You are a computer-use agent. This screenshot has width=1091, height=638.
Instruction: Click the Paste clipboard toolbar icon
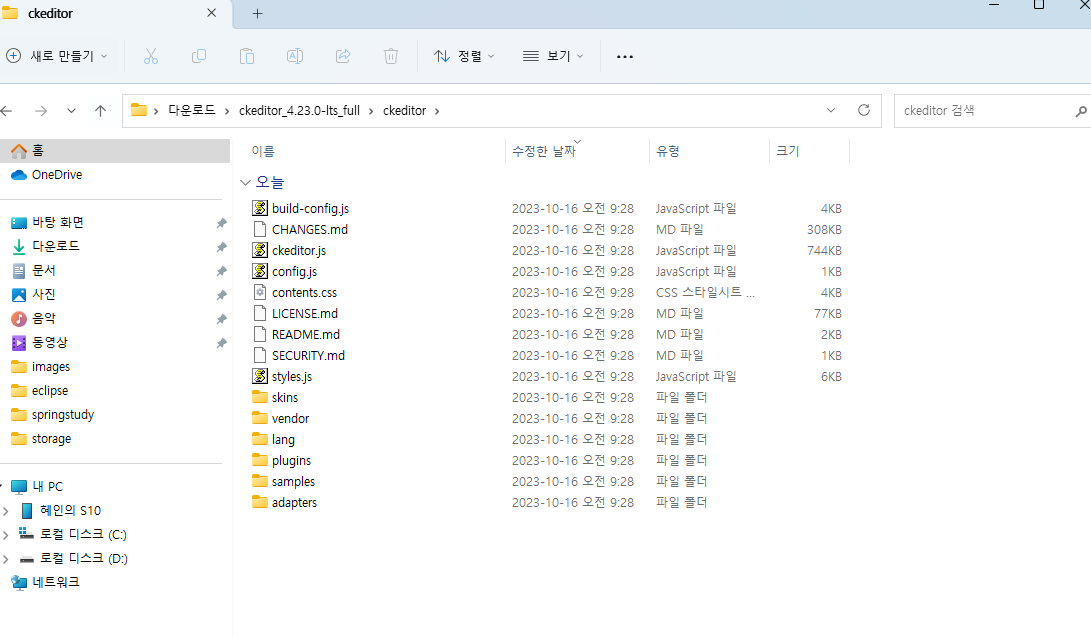(x=247, y=56)
